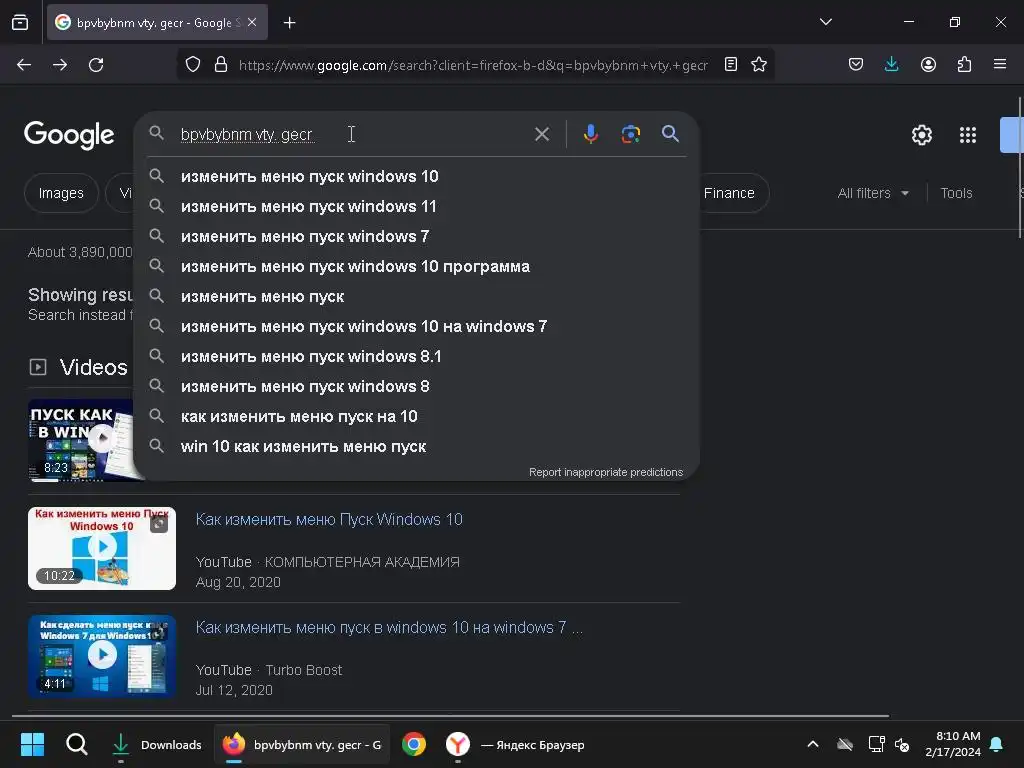
Task: Open the Google apps grid
Action: point(967,135)
